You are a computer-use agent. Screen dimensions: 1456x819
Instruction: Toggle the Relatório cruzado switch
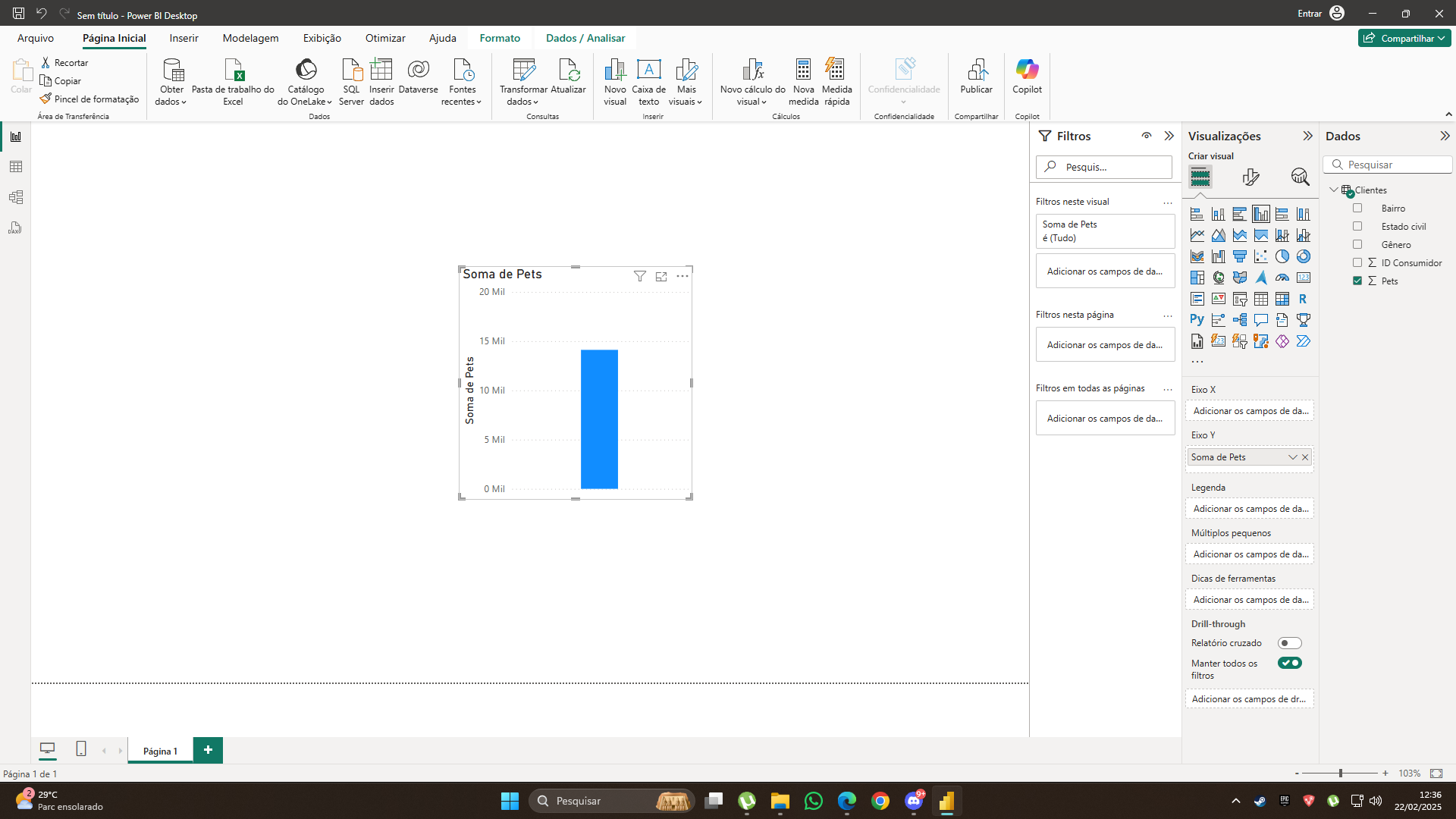pyautogui.click(x=1289, y=643)
